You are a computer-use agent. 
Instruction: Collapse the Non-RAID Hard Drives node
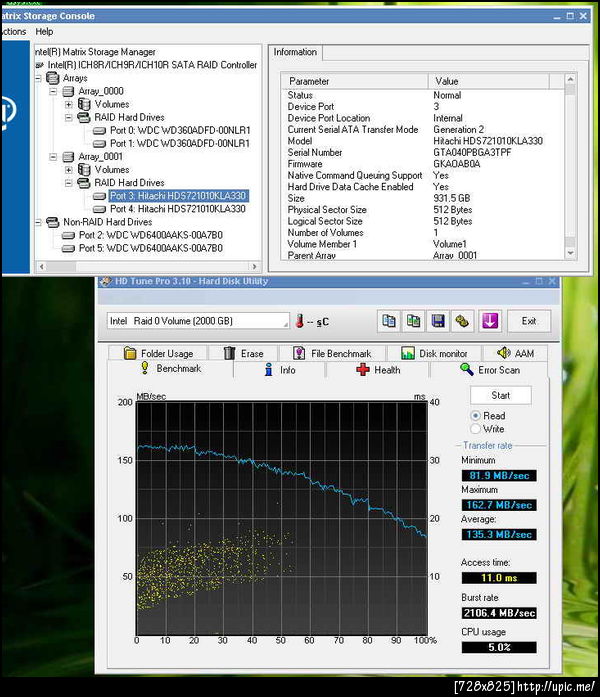[x=38, y=222]
